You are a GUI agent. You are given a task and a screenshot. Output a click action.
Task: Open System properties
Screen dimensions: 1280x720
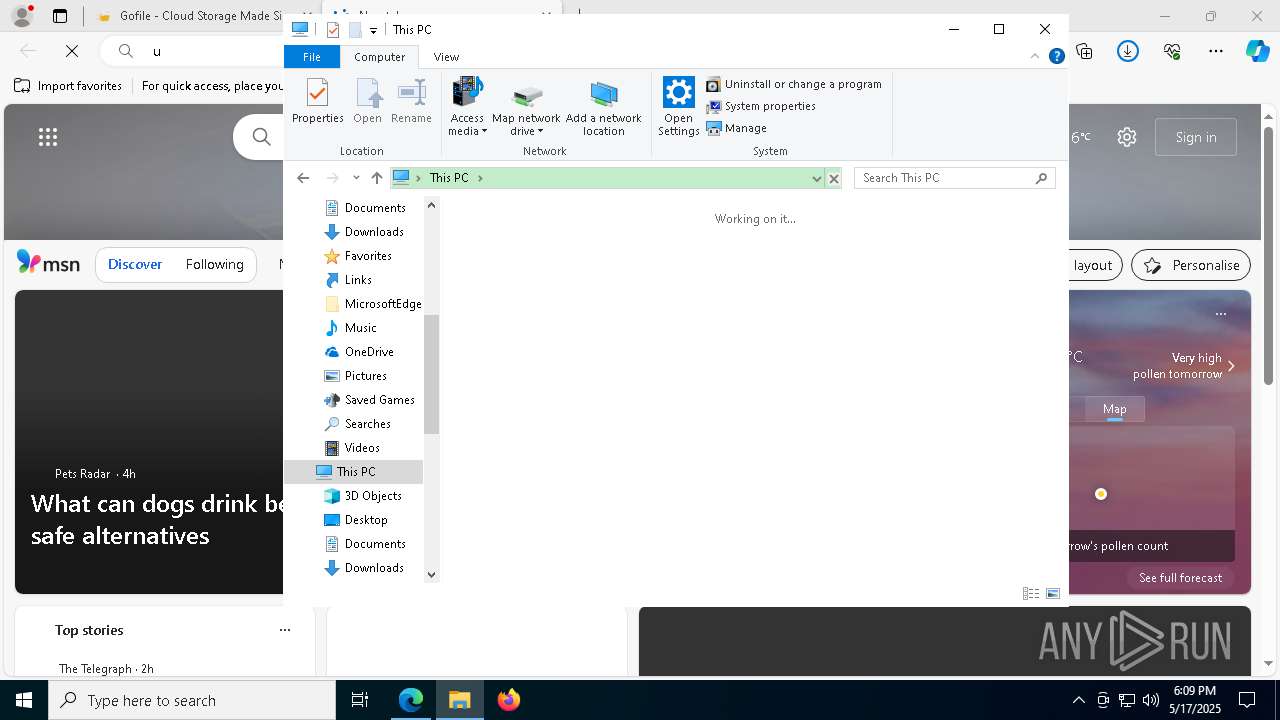tap(762, 106)
